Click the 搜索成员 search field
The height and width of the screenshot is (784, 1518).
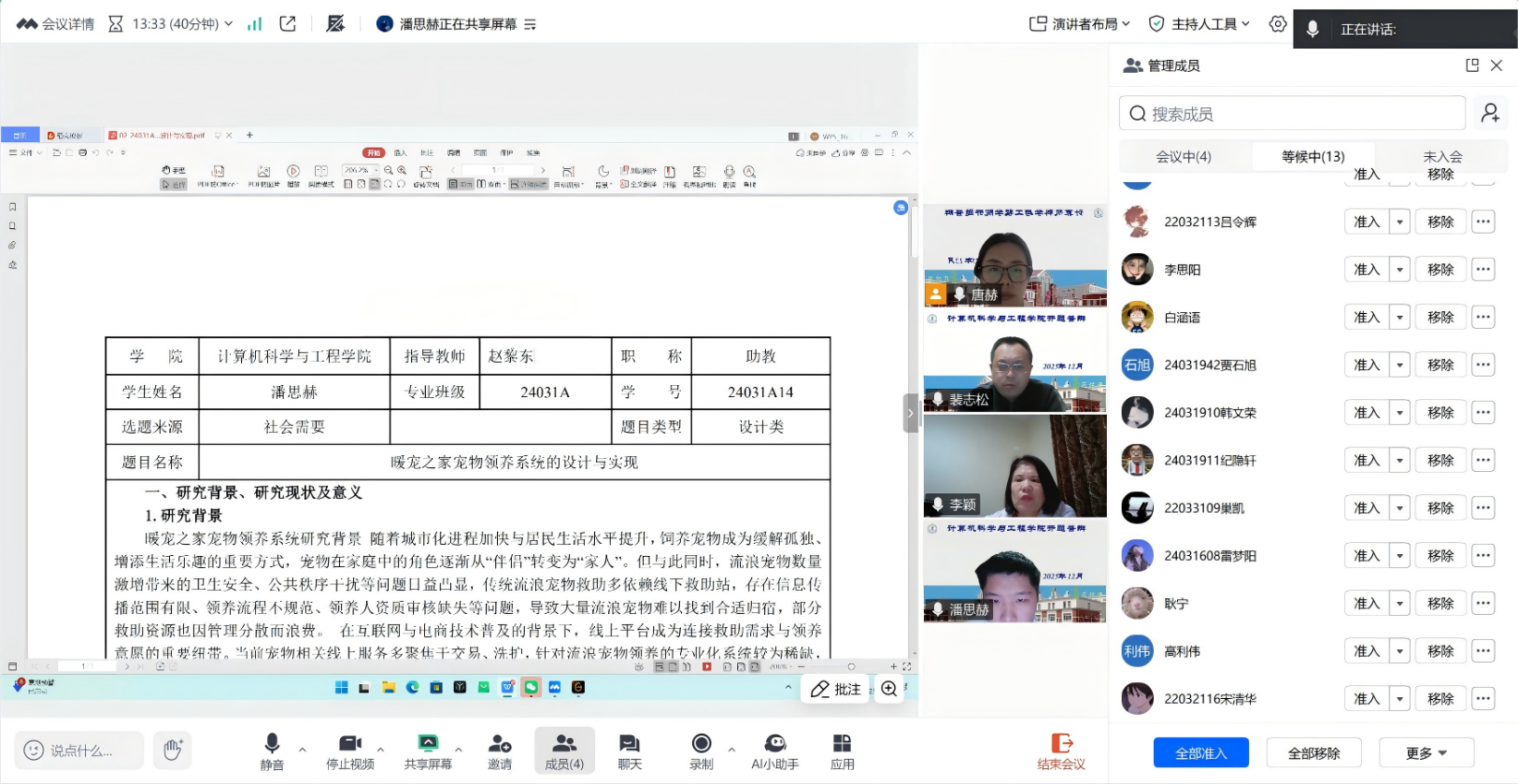(x=1292, y=114)
